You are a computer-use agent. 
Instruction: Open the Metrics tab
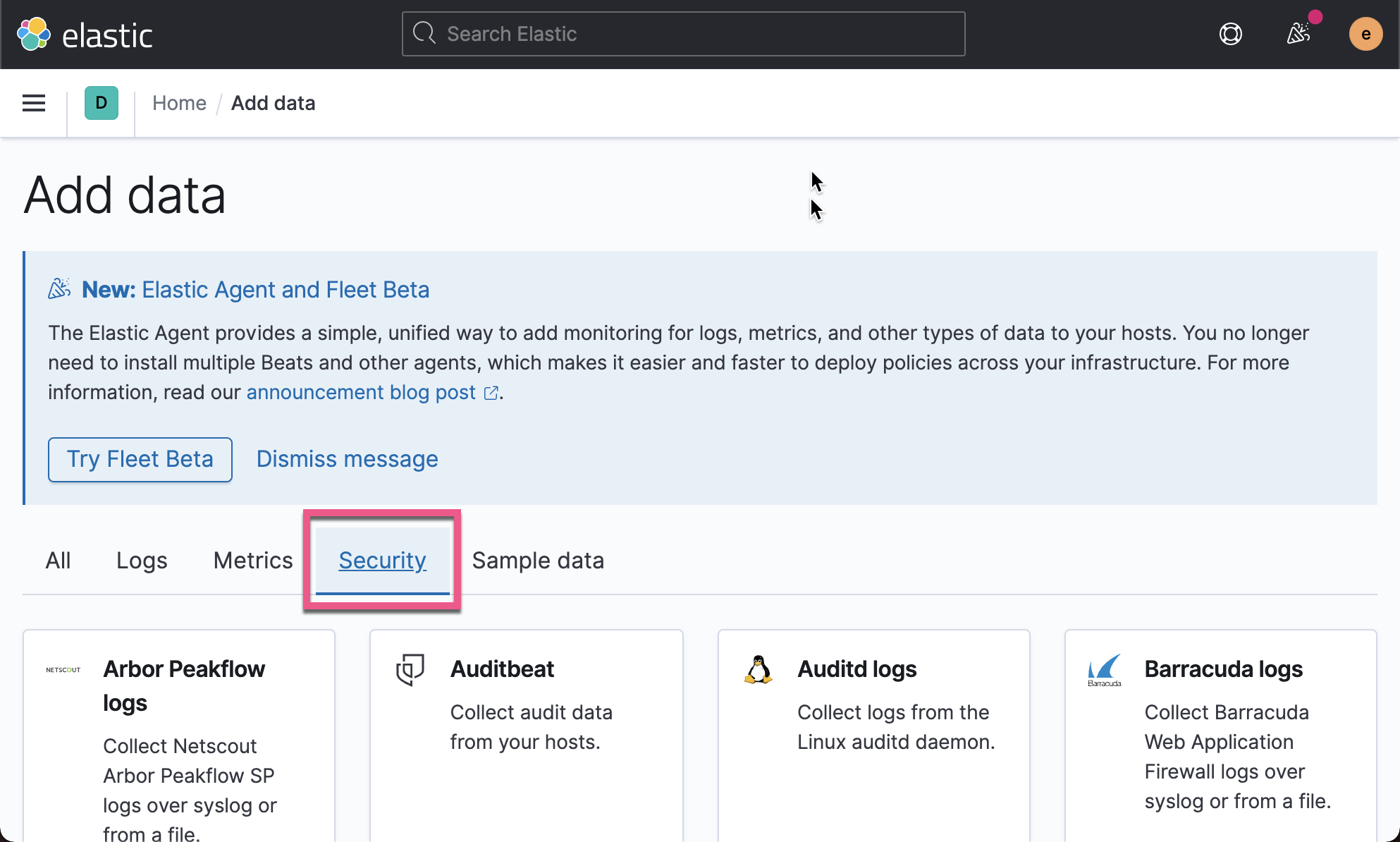[252, 560]
